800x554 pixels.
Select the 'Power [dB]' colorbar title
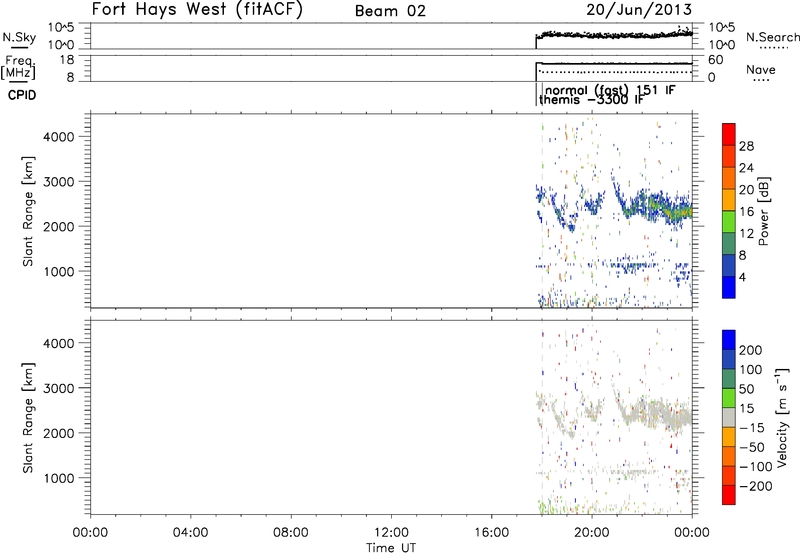click(764, 211)
